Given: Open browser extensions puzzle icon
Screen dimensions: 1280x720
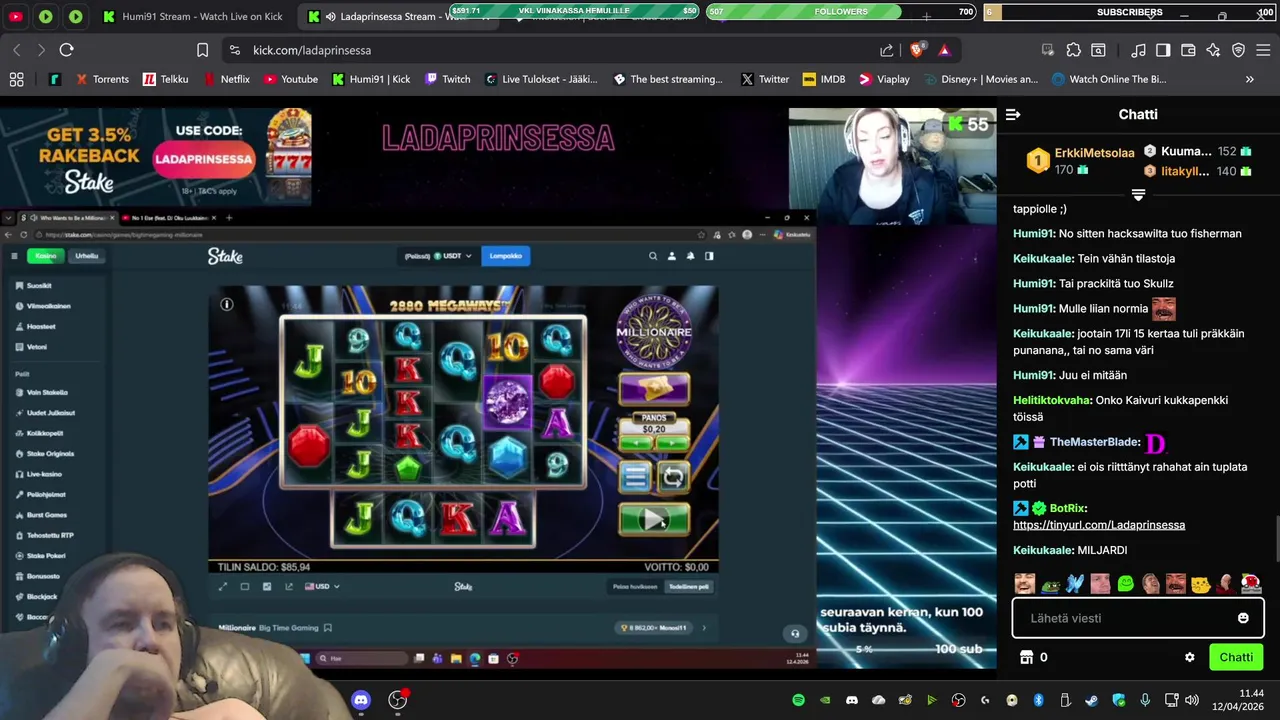Looking at the screenshot, I should pos(1073,50).
